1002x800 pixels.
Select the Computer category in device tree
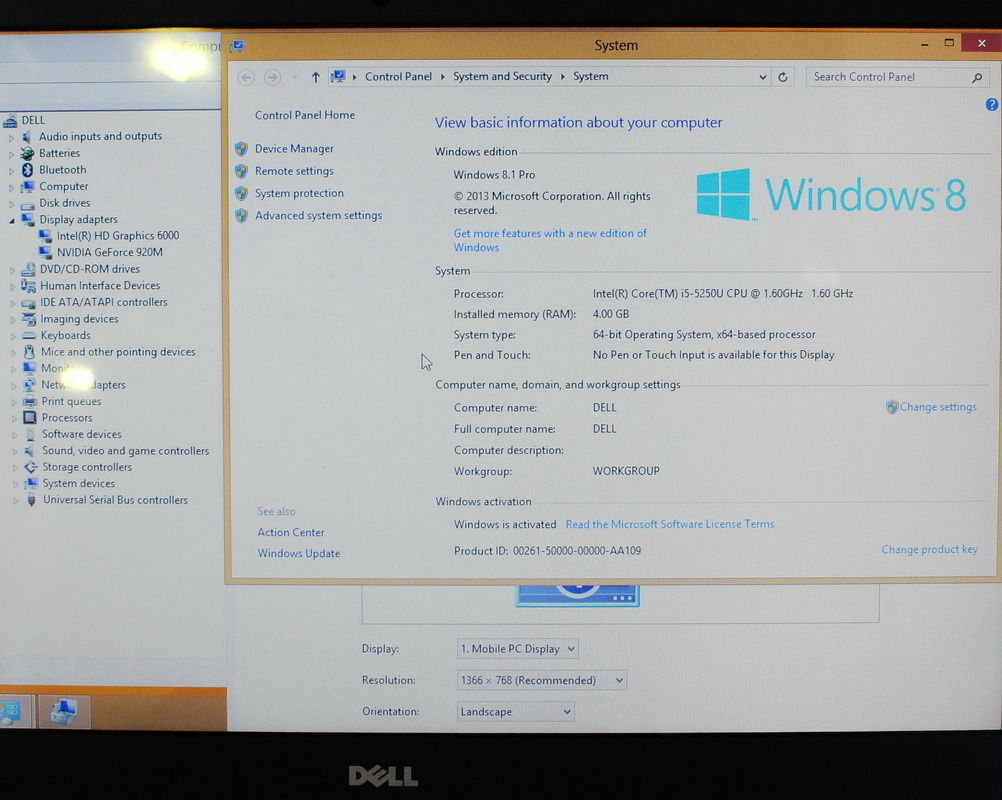pos(64,187)
